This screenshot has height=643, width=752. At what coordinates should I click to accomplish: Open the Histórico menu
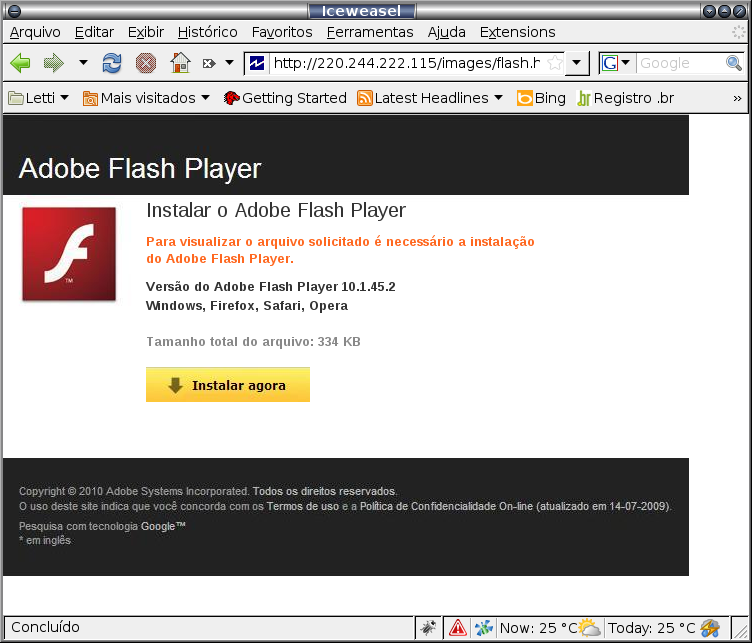pyautogui.click(x=208, y=32)
